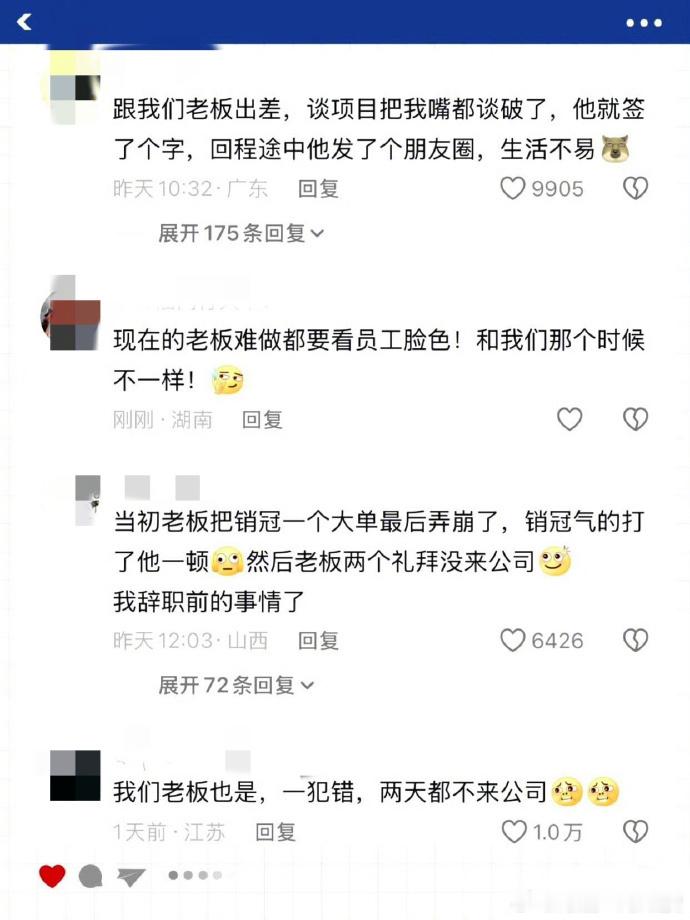
Task: Reply to the Hunan comment
Action: pyautogui.click(x=262, y=420)
